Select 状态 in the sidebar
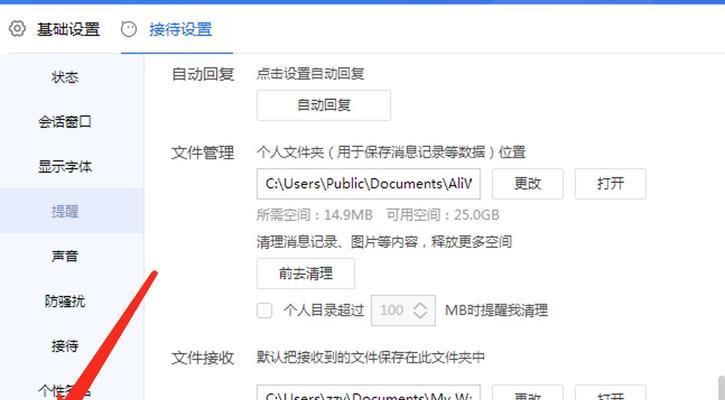This screenshot has width=725, height=400. [65, 77]
